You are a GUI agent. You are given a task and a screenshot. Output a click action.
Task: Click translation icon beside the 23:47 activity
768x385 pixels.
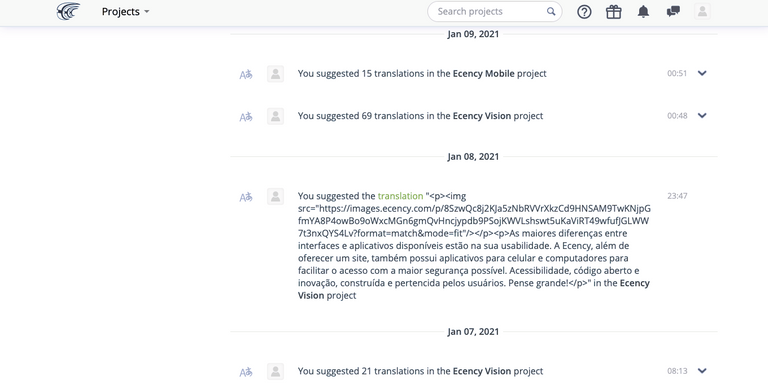click(x=246, y=197)
